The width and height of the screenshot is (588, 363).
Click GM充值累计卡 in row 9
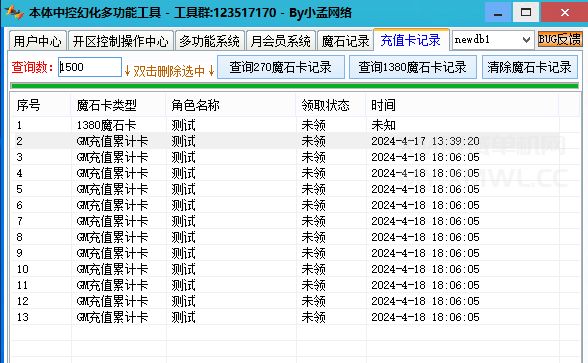[112, 253]
